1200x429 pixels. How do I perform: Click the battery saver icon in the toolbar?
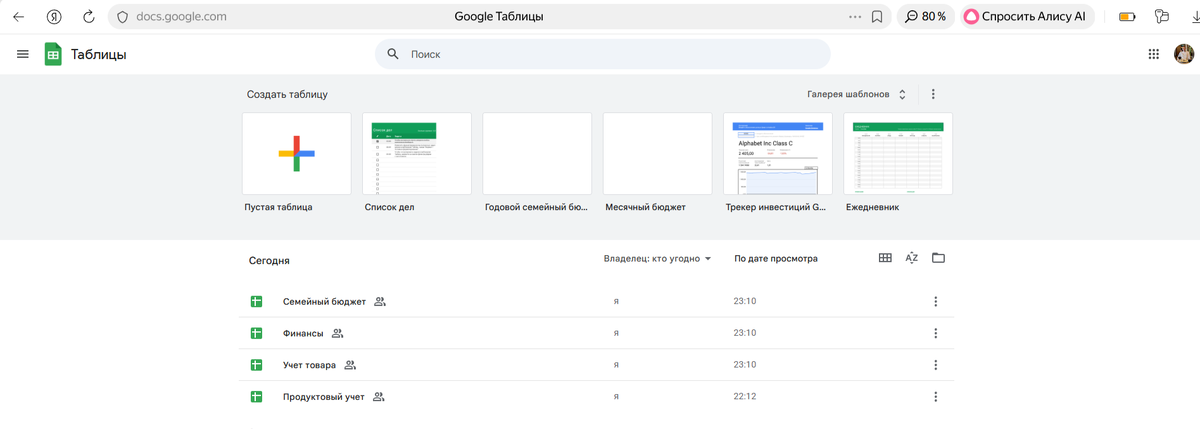pyautogui.click(x=1127, y=17)
